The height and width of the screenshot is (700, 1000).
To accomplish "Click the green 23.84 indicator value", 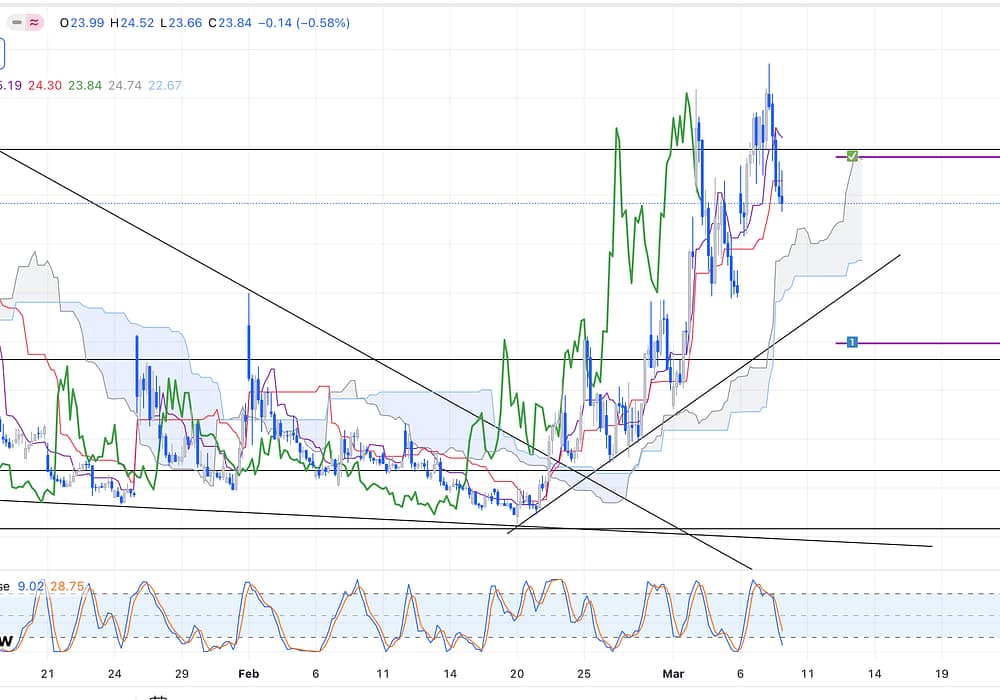I will (x=84, y=86).
